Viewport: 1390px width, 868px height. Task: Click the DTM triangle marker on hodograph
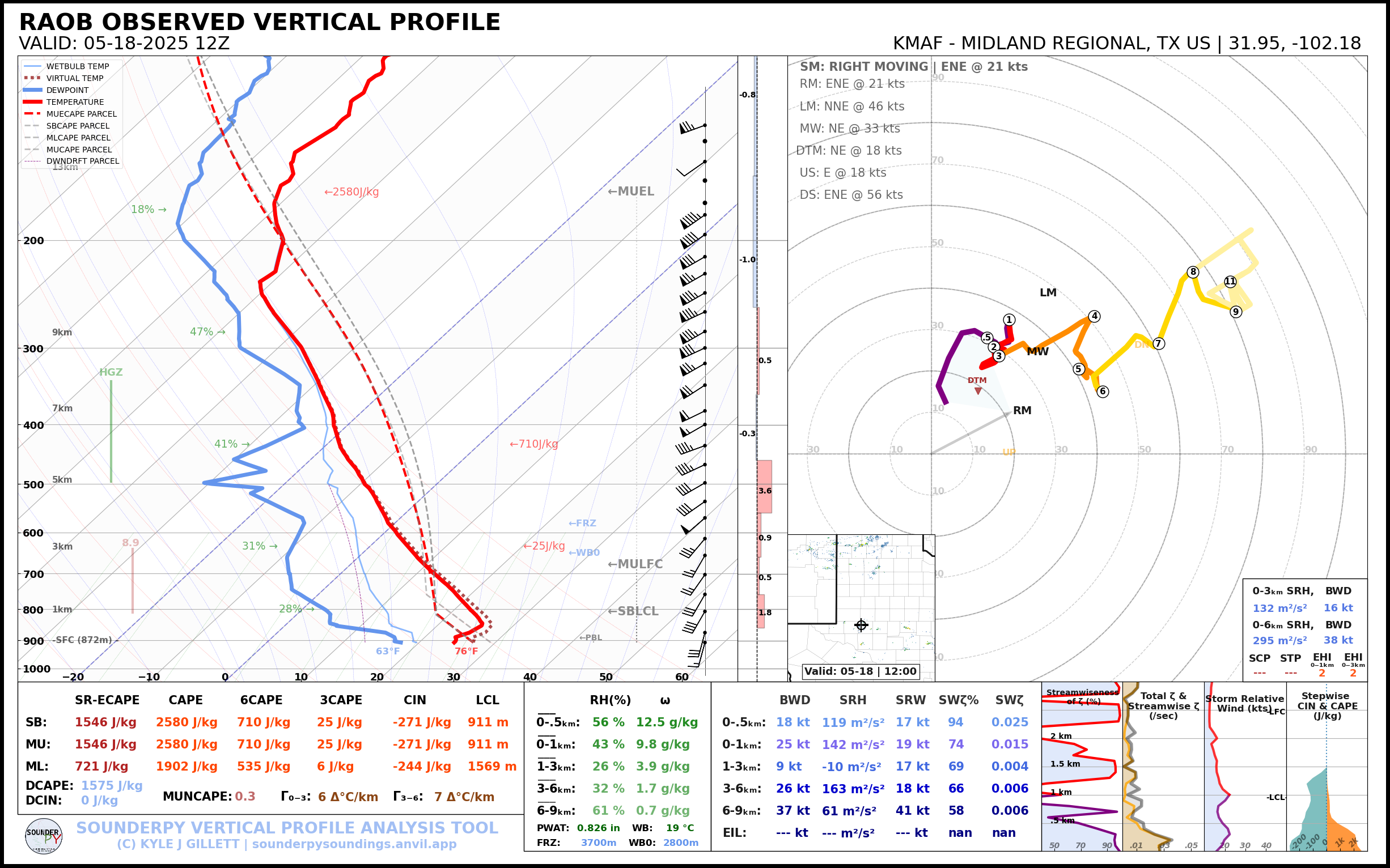tap(978, 391)
